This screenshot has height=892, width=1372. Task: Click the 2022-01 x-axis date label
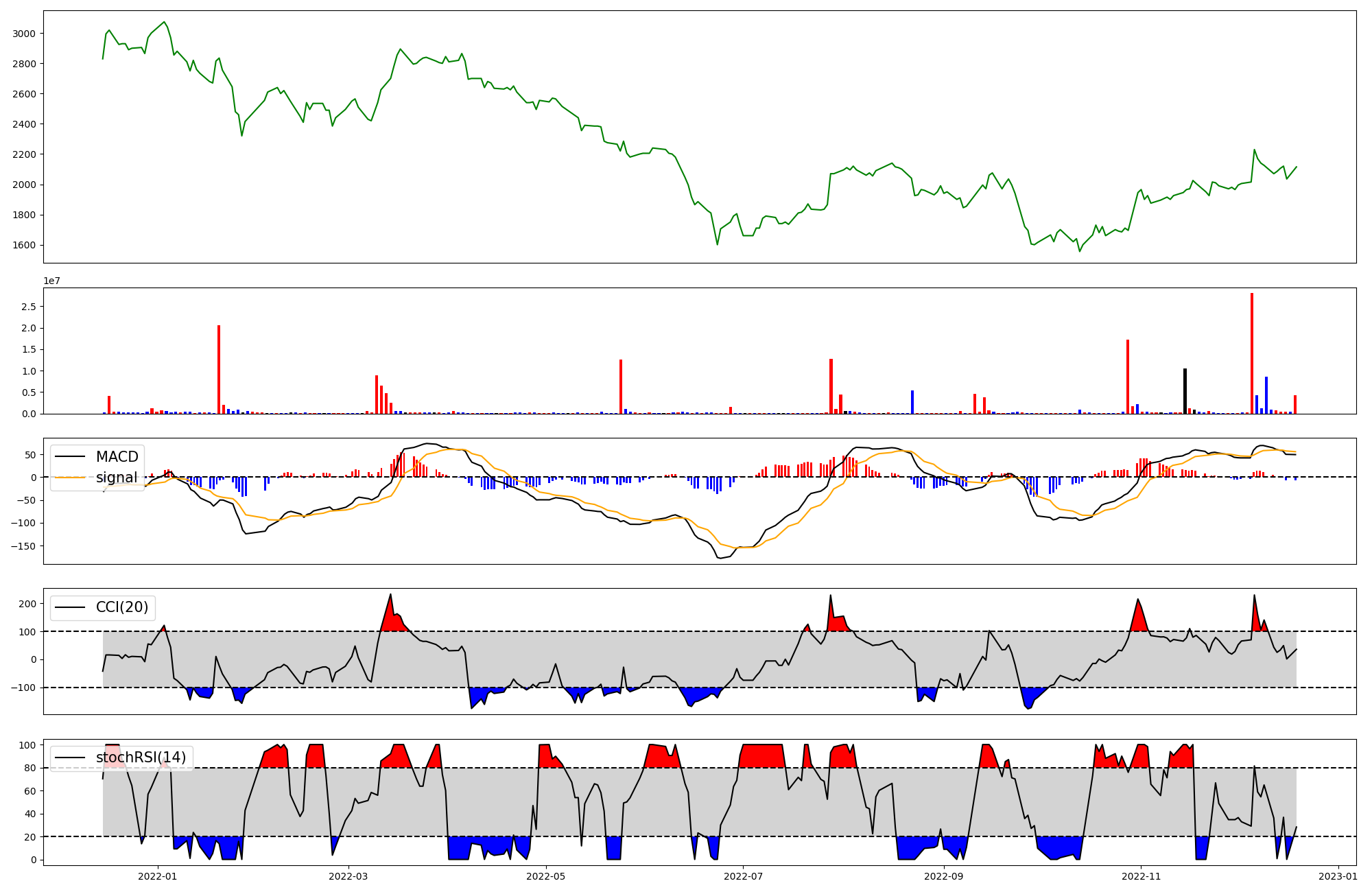[x=158, y=877]
